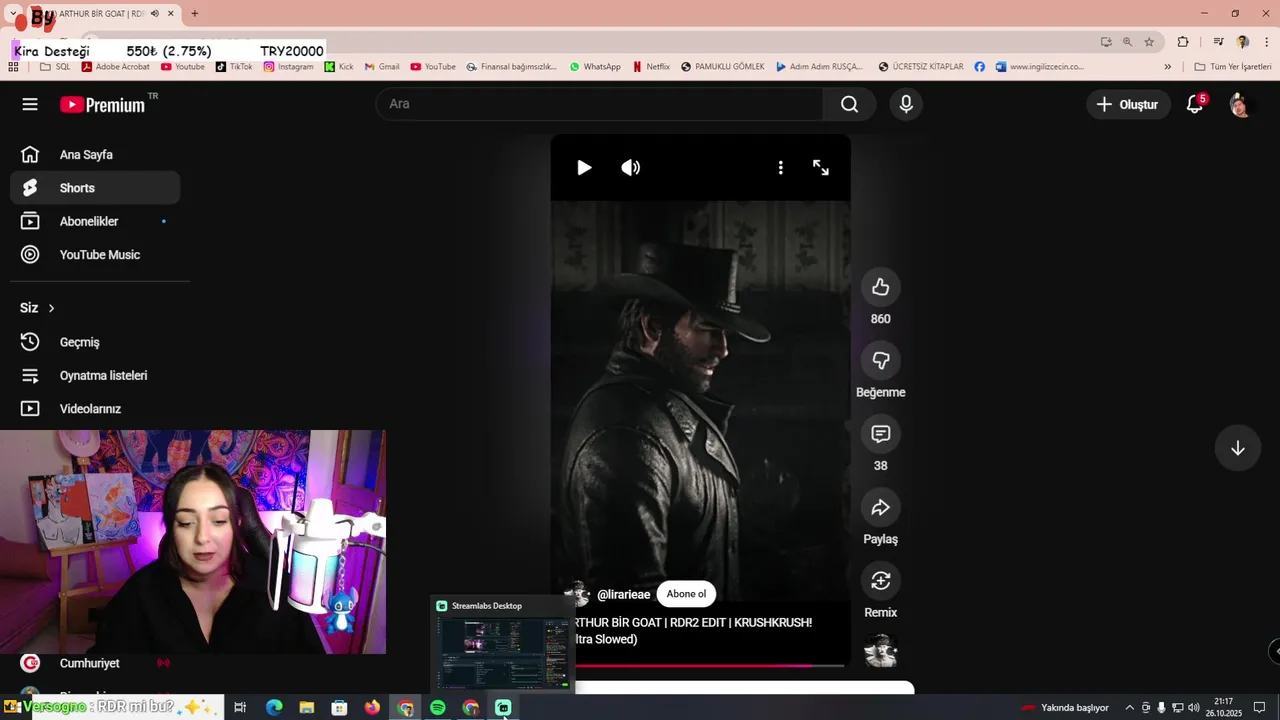The width and height of the screenshot is (1280, 720).
Task: Open the Chrome extensions puzzle icon
Action: point(1183,42)
